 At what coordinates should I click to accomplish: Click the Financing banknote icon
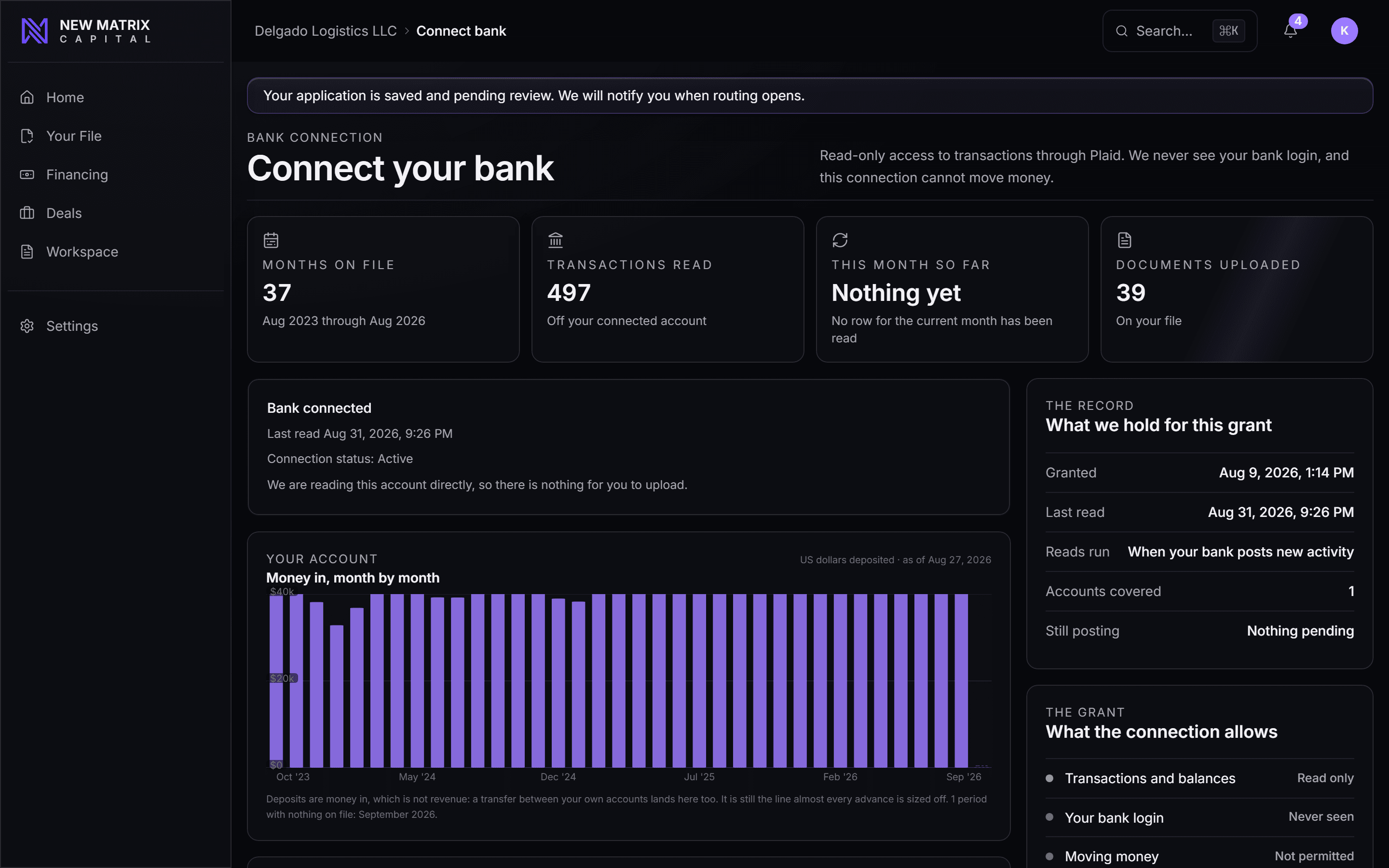click(27, 175)
